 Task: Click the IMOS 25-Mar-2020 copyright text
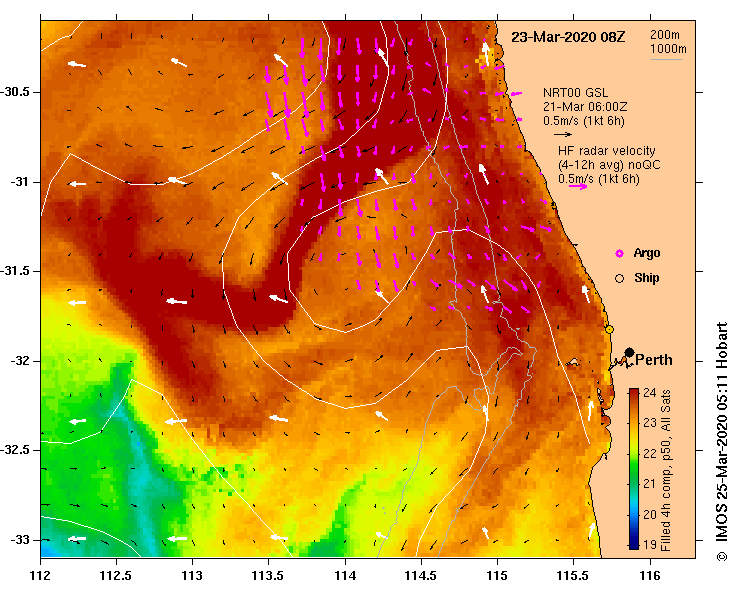(x=722, y=441)
